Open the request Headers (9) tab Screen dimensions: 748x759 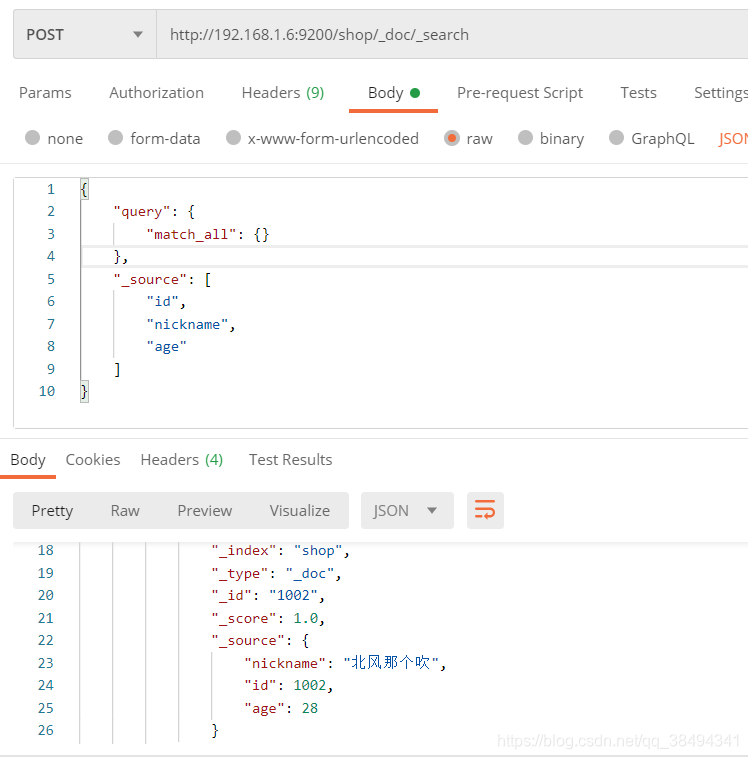coord(282,93)
